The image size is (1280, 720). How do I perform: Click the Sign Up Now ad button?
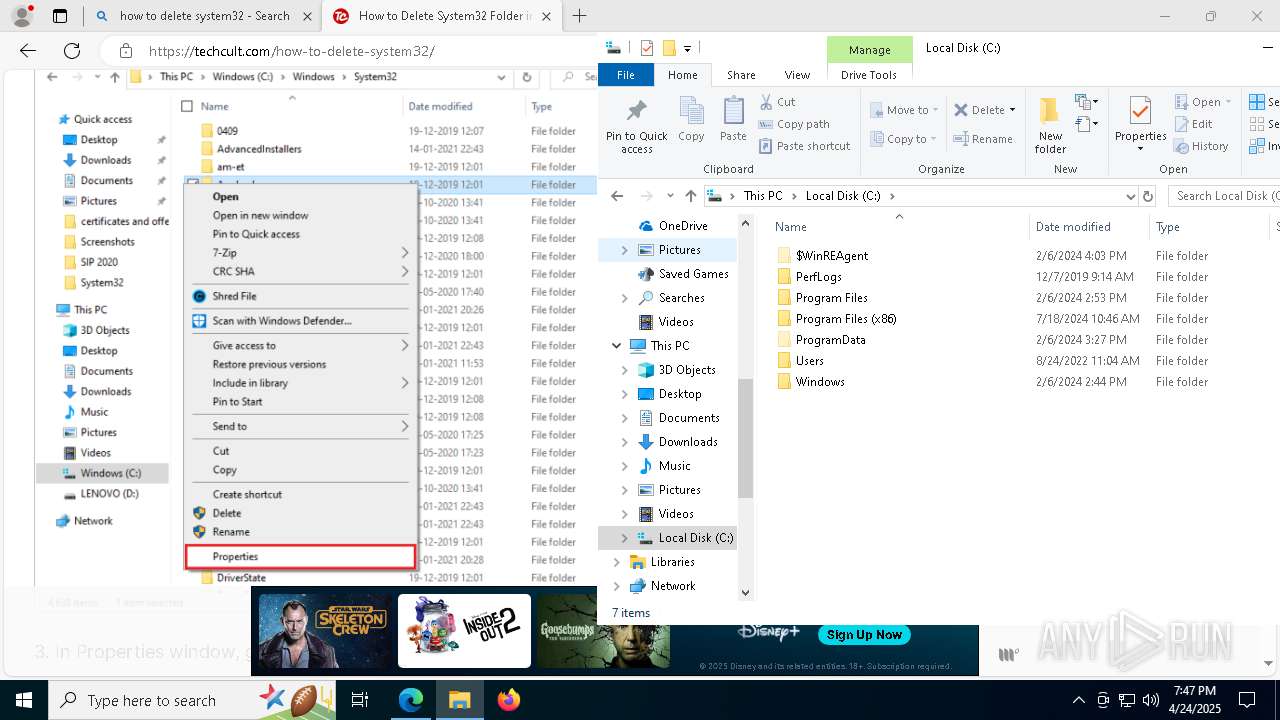864,635
